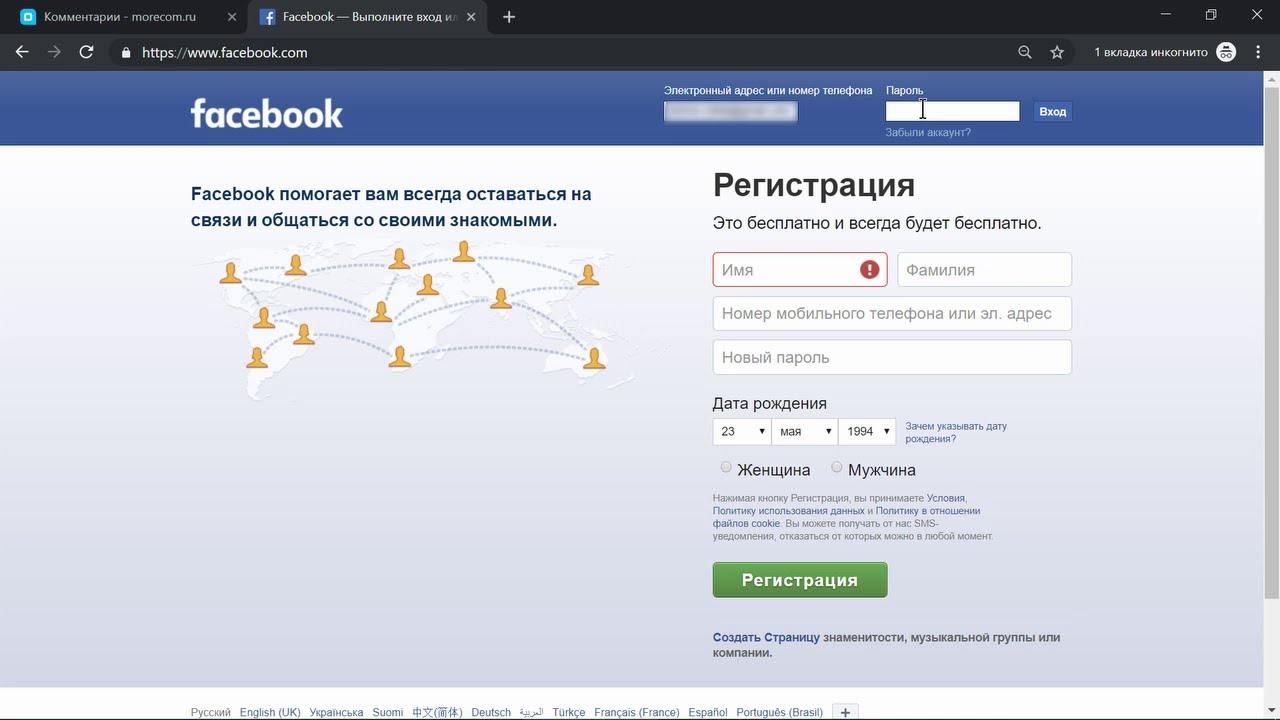Minimize the Chrome window
The image size is (1280, 720).
(1167, 15)
